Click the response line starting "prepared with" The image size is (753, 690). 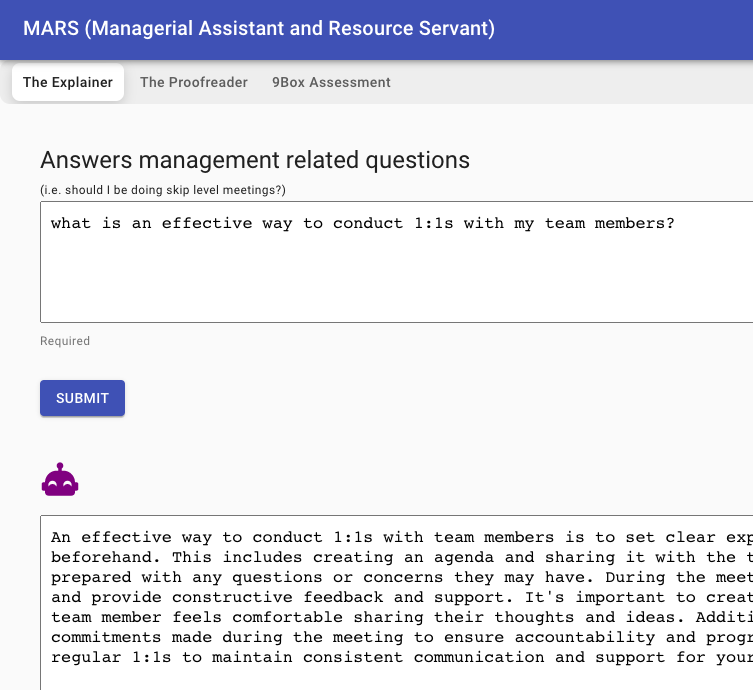click(x=400, y=577)
